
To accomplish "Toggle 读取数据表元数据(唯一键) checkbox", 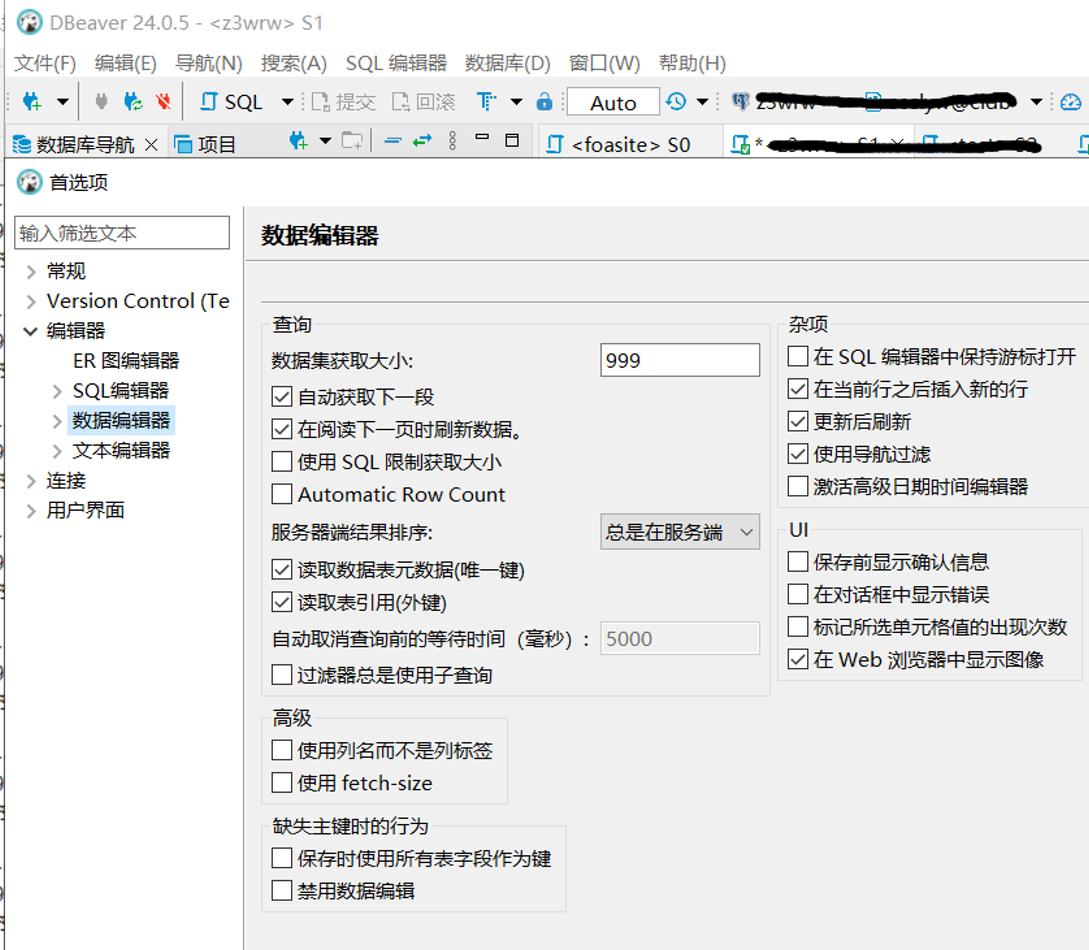I will click(281, 569).
